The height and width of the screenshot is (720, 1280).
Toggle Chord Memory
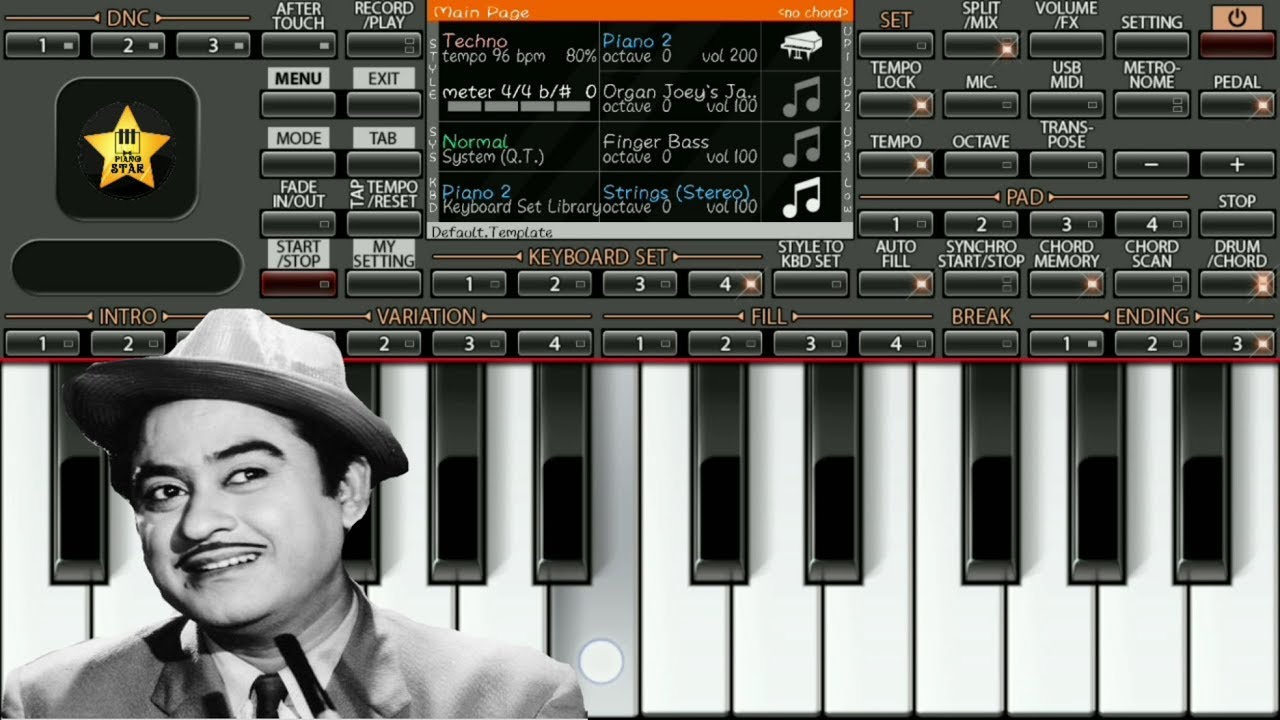(x=1067, y=284)
